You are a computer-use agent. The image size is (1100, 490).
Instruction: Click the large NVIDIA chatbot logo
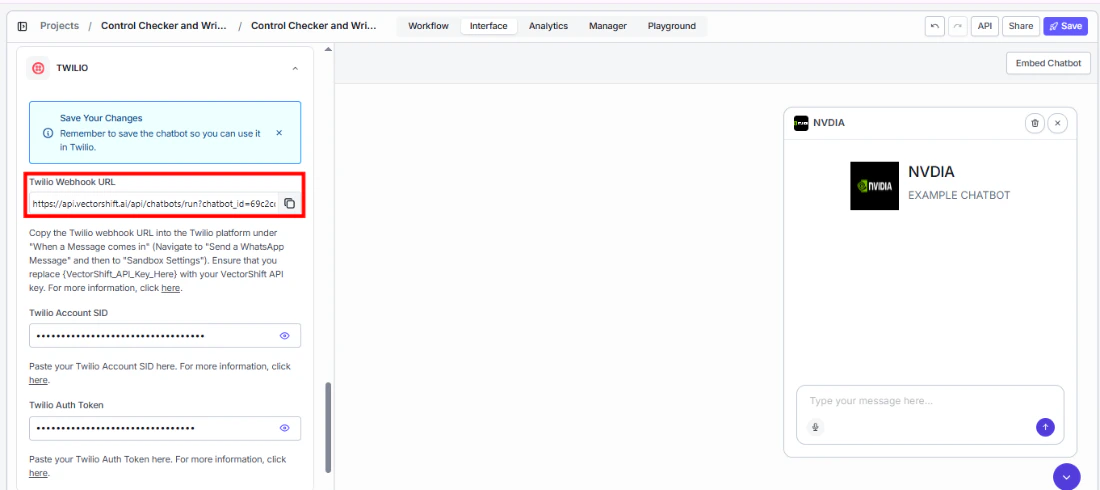(874, 186)
